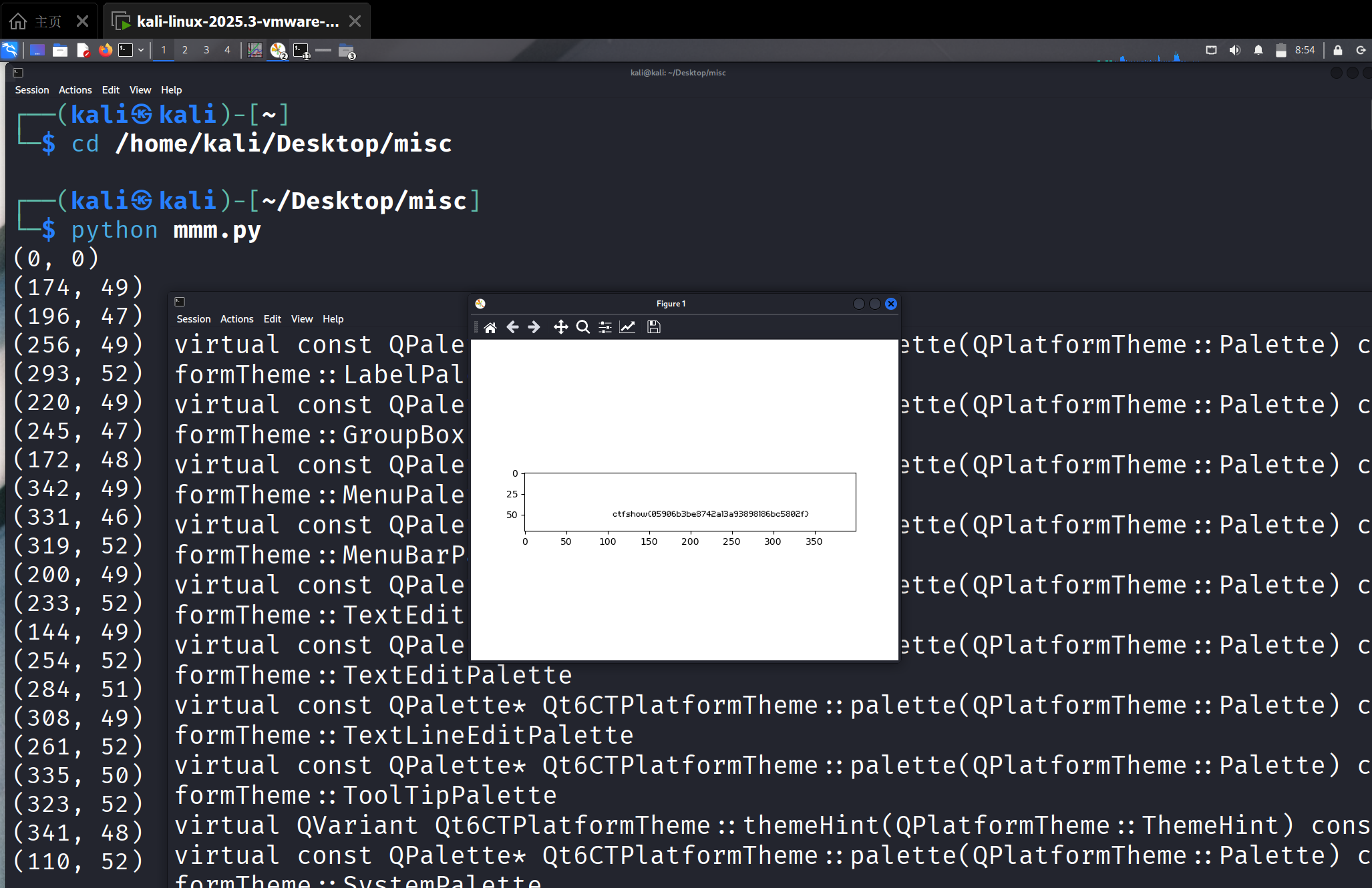Select the Zoom to rectangle magnifier tool
This screenshot has width=1372, height=888.
pos(583,327)
